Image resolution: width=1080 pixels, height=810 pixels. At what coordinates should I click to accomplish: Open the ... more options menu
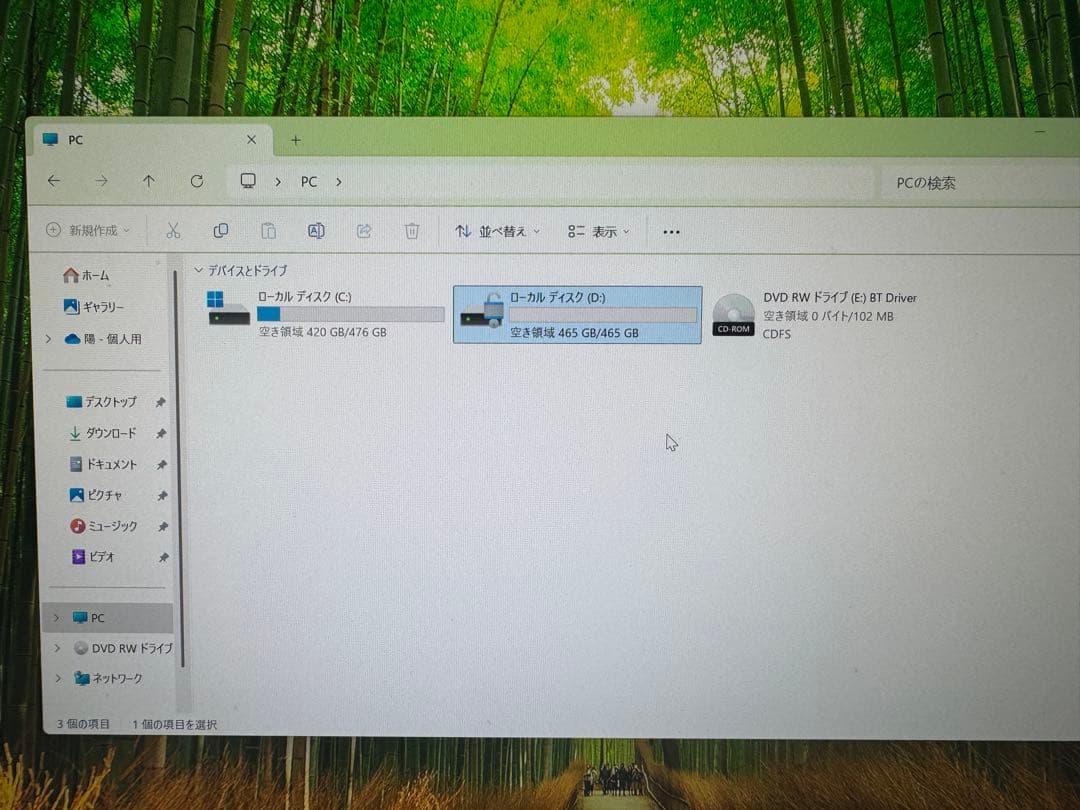(x=671, y=231)
